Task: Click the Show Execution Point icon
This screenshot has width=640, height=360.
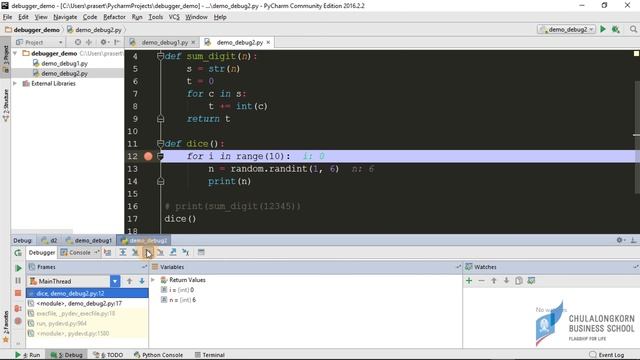Action: click(108, 253)
